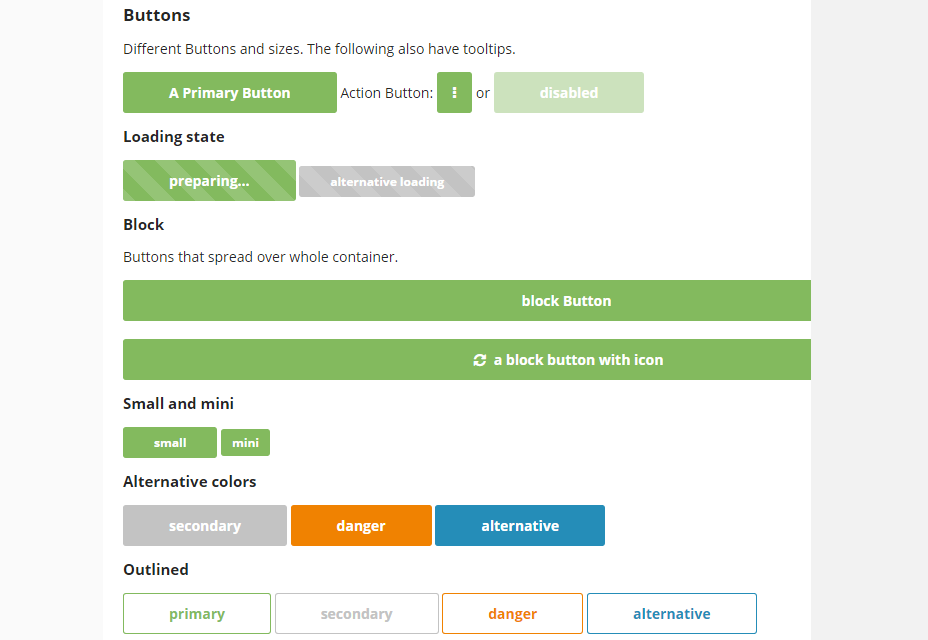Click the mini green button
928x640 pixels.
pyautogui.click(x=245, y=443)
